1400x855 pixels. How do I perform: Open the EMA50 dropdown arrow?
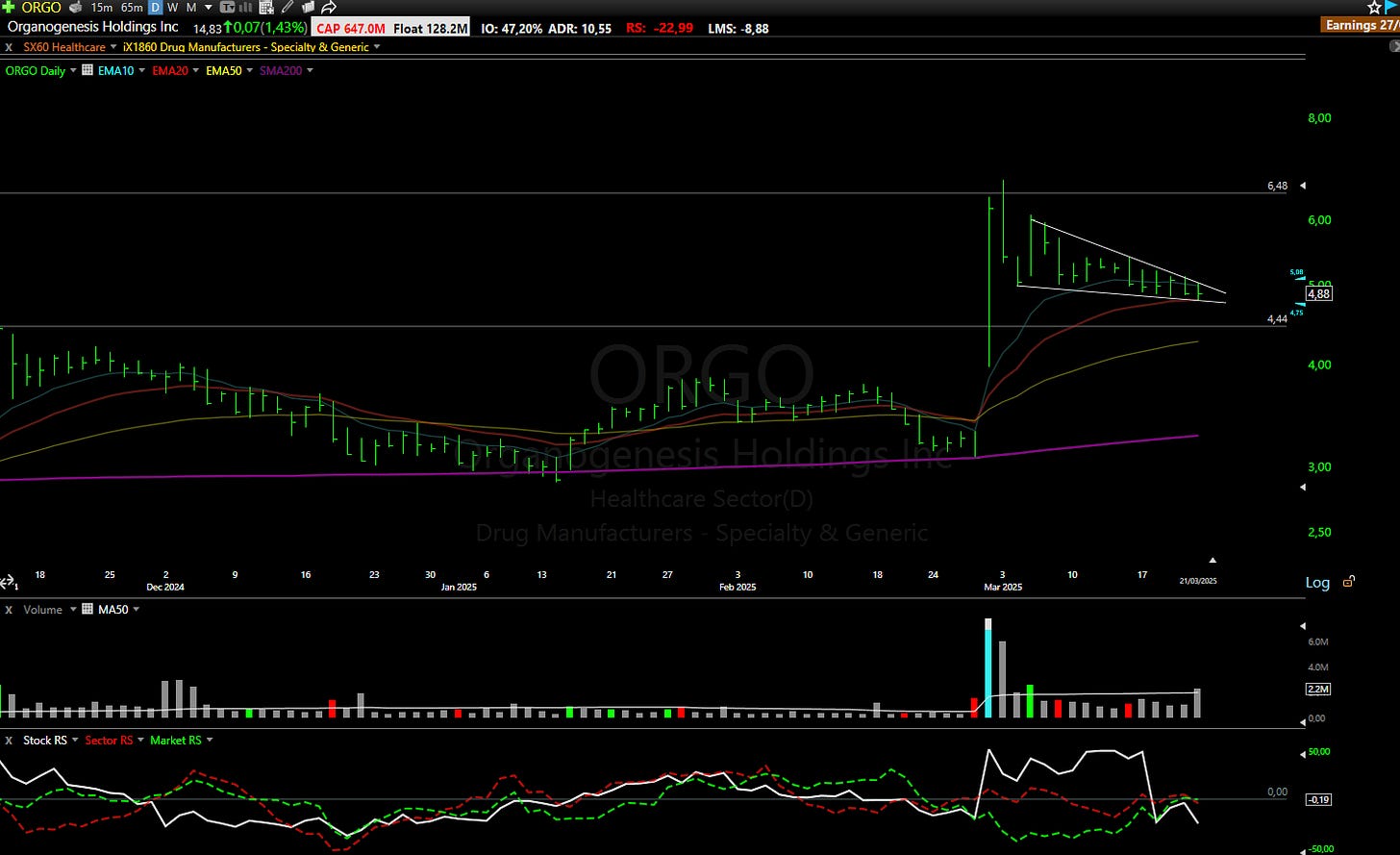(x=250, y=70)
